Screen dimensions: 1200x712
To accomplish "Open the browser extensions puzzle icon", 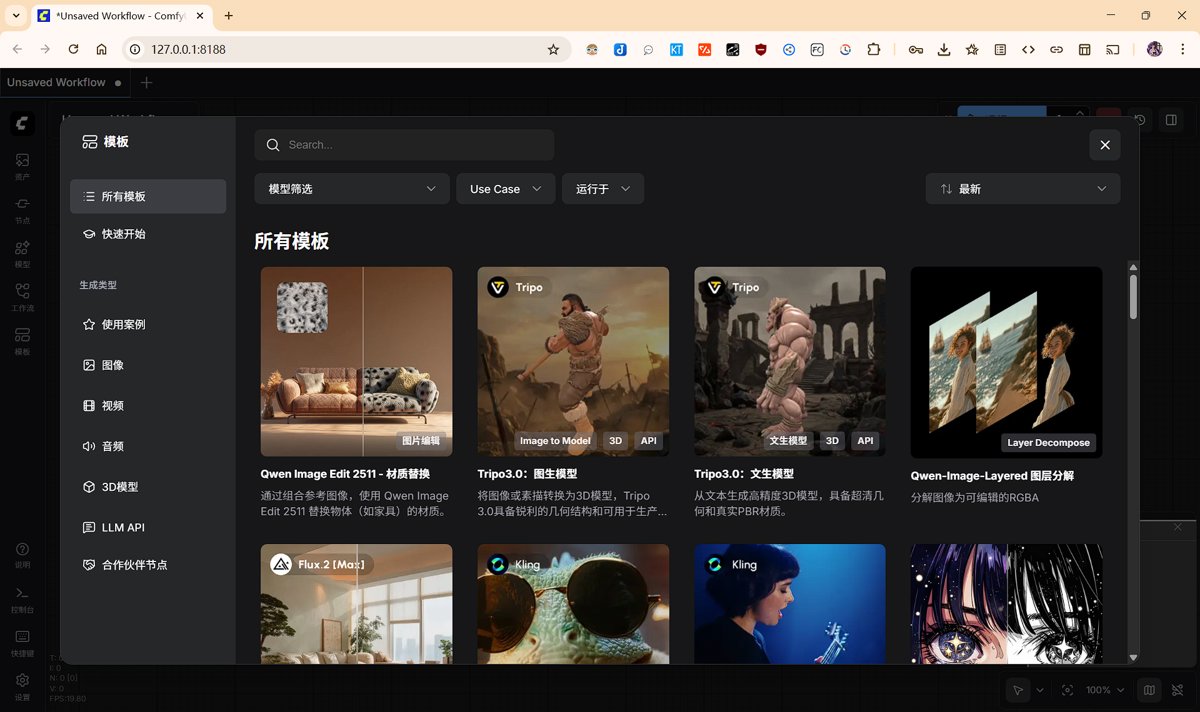I will pyautogui.click(x=873, y=49).
